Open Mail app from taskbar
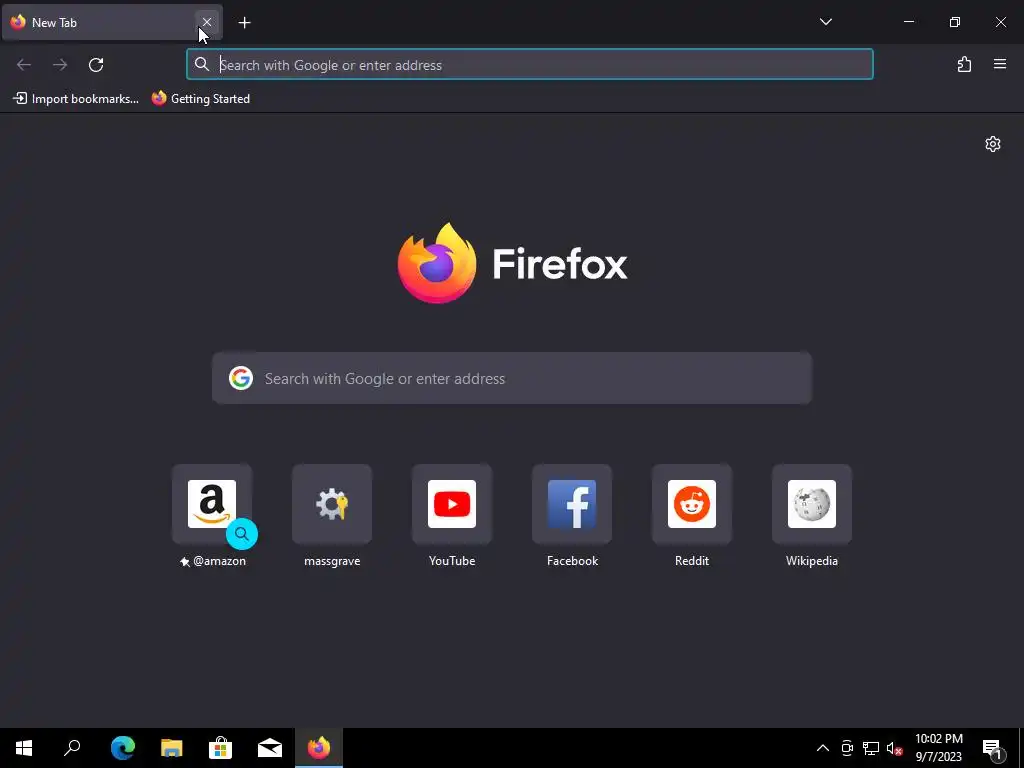Viewport: 1024px width, 768px height. [269, 748]
